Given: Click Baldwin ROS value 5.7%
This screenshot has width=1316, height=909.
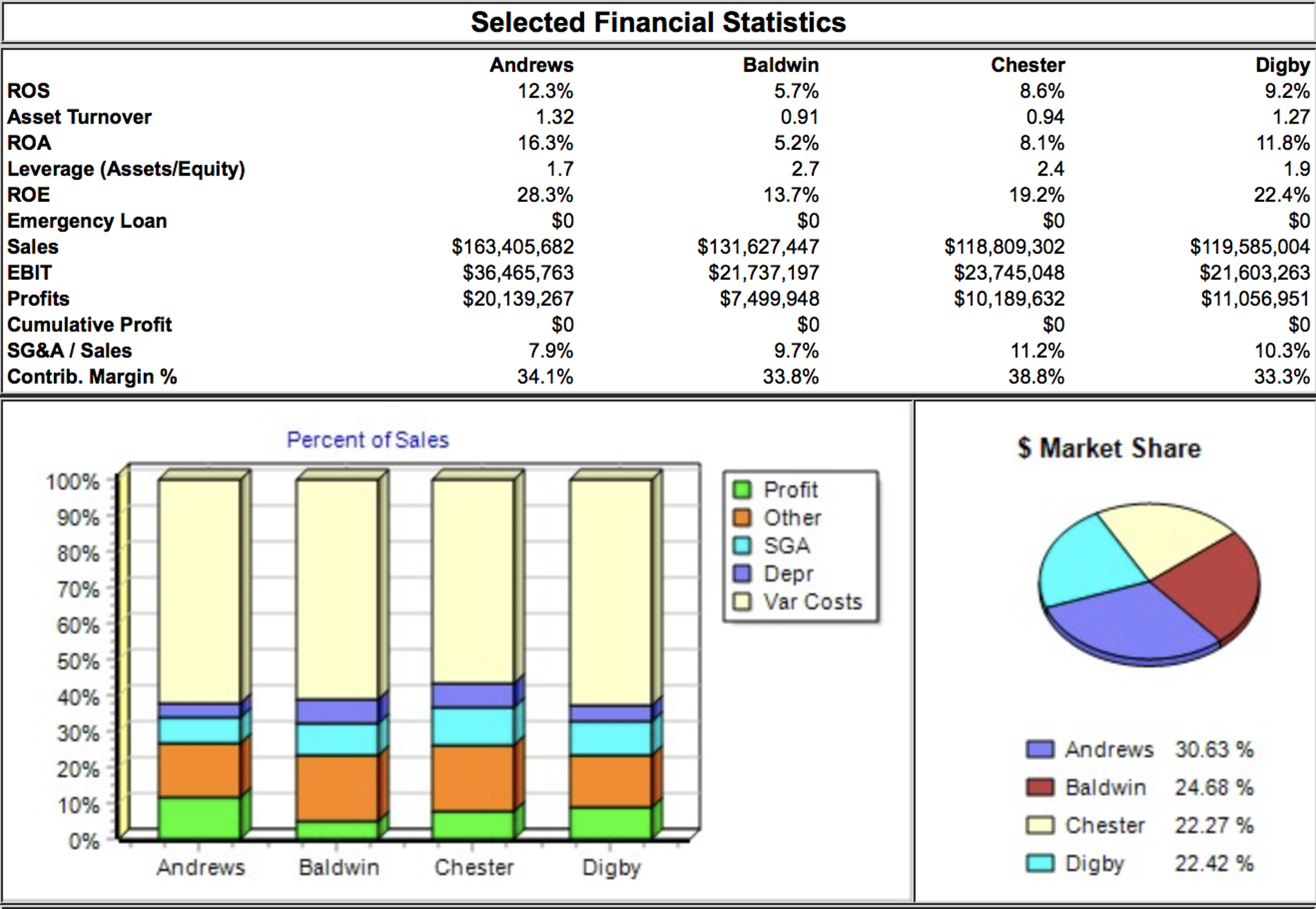Looking at the screenshot, I should [796, 91].
